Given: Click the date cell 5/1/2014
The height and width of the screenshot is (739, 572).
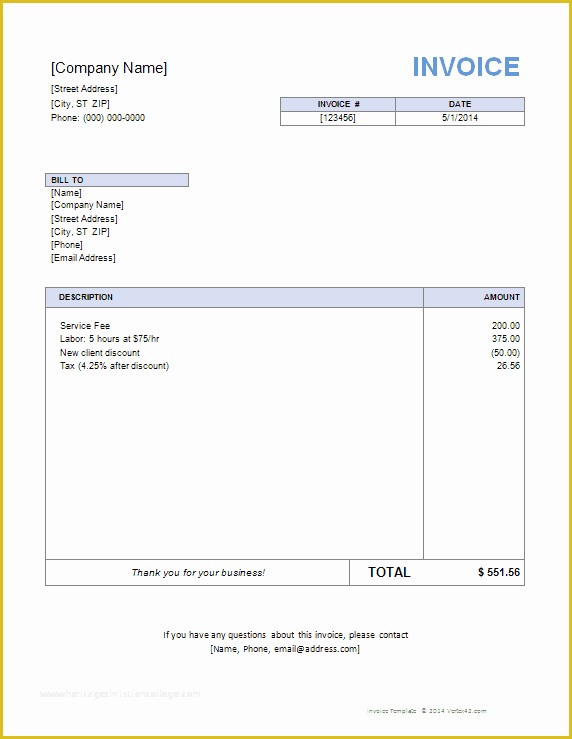Looking at the screenshot, I should tap(460, 118).
